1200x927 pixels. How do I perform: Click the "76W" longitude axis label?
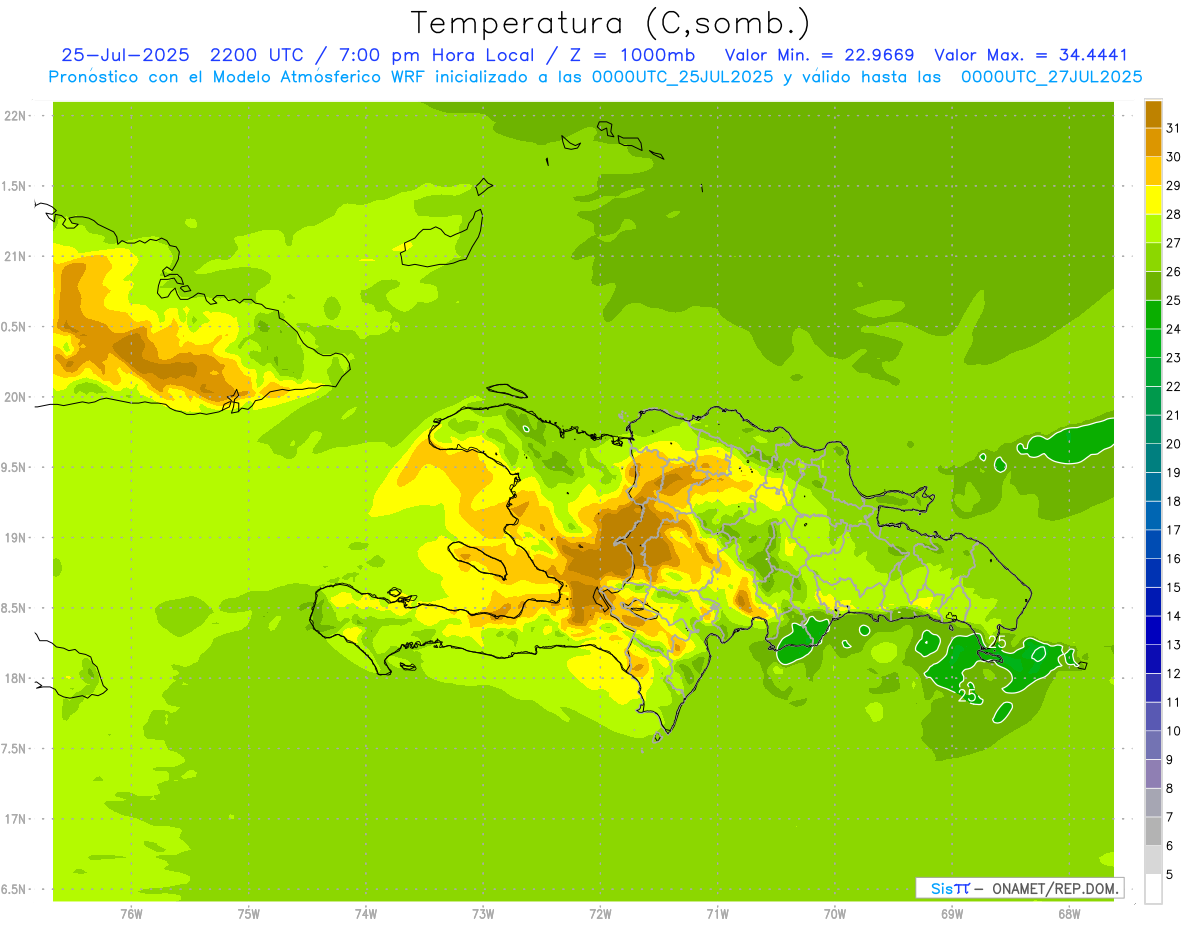[x=131, y=914]
